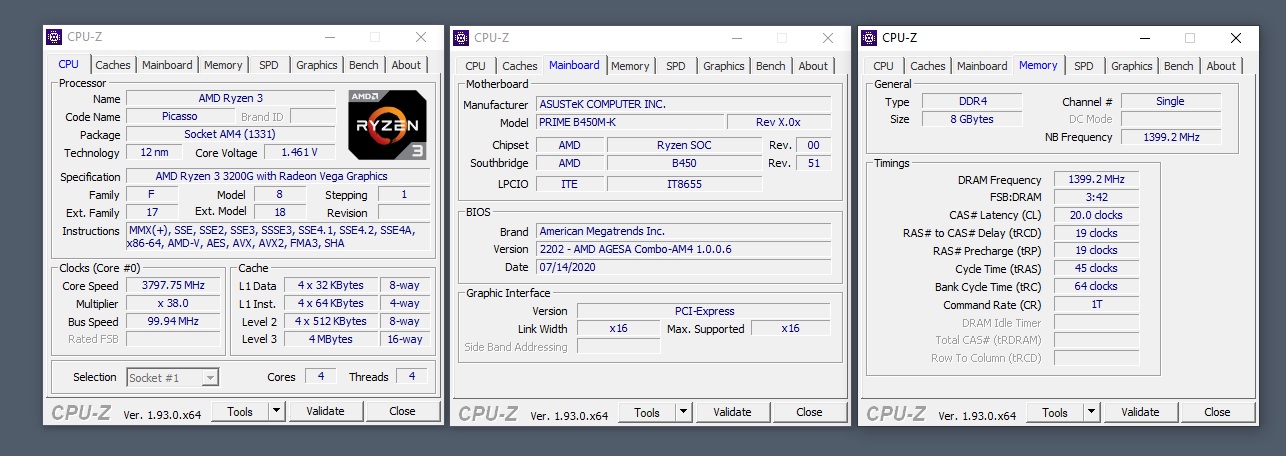Switch to About tab in Mainboard window
The height and width of the screenshot is (456, 1286).
tap(813, 66)
